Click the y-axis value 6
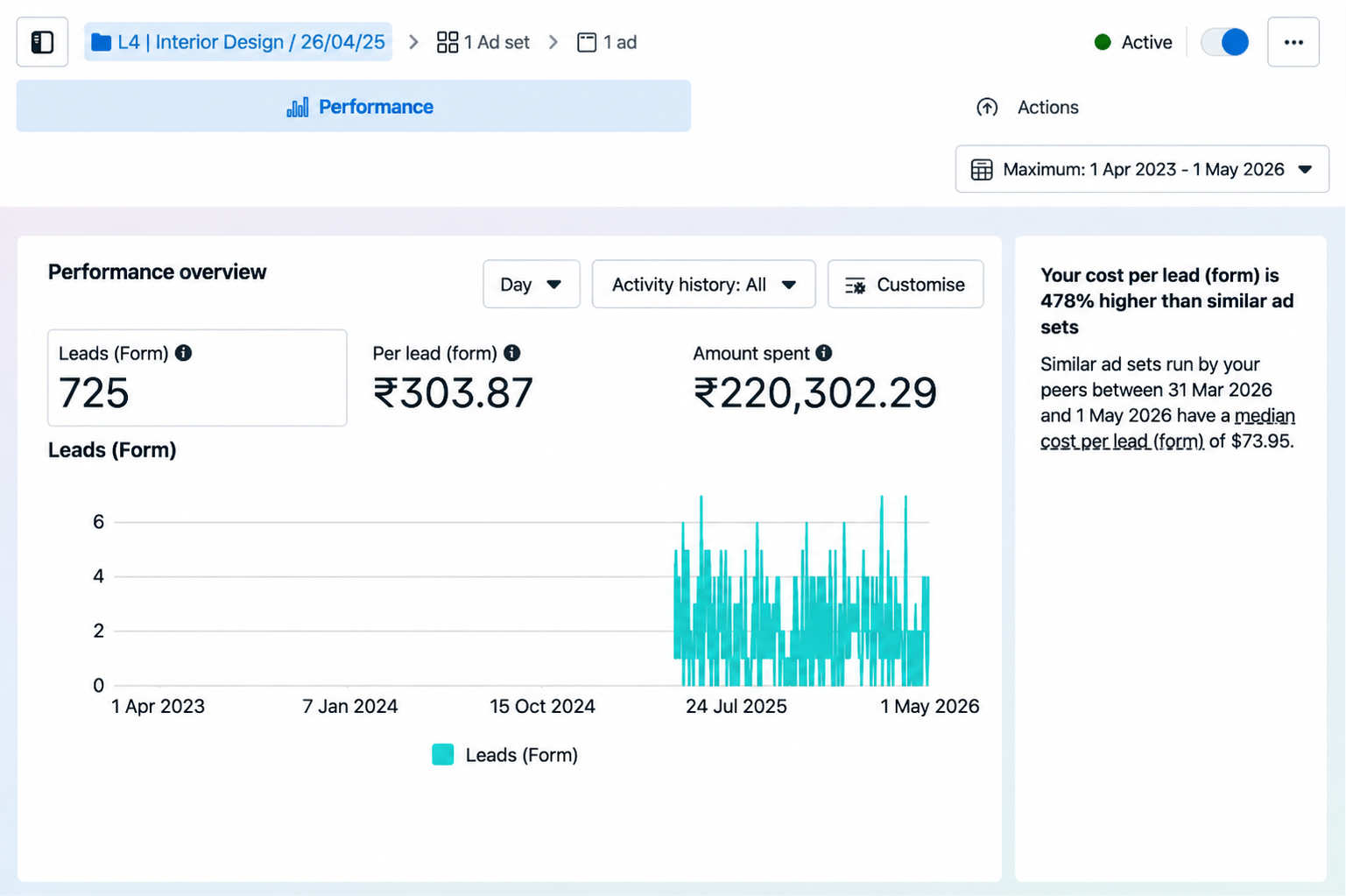This screenshot has width=1346, height=896. 99,522
